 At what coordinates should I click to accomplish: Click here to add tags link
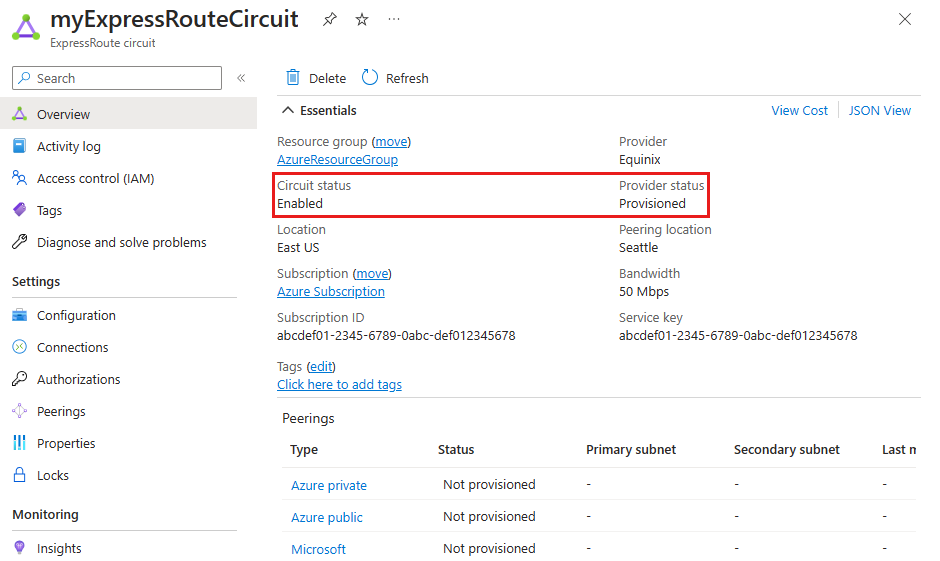tap(339, 385)
